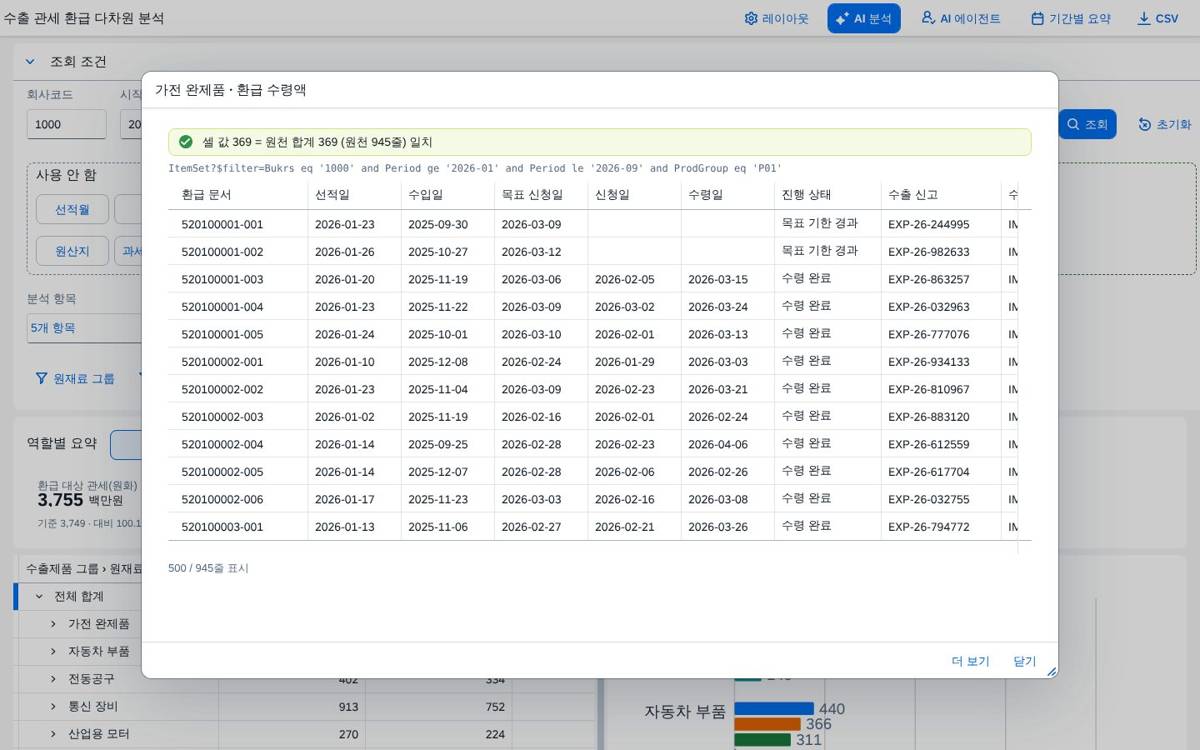Image resolution: width=1200 pixels, height=750 pixels.
Task: Sort by 선적일 column header
Action: [354, 195]
